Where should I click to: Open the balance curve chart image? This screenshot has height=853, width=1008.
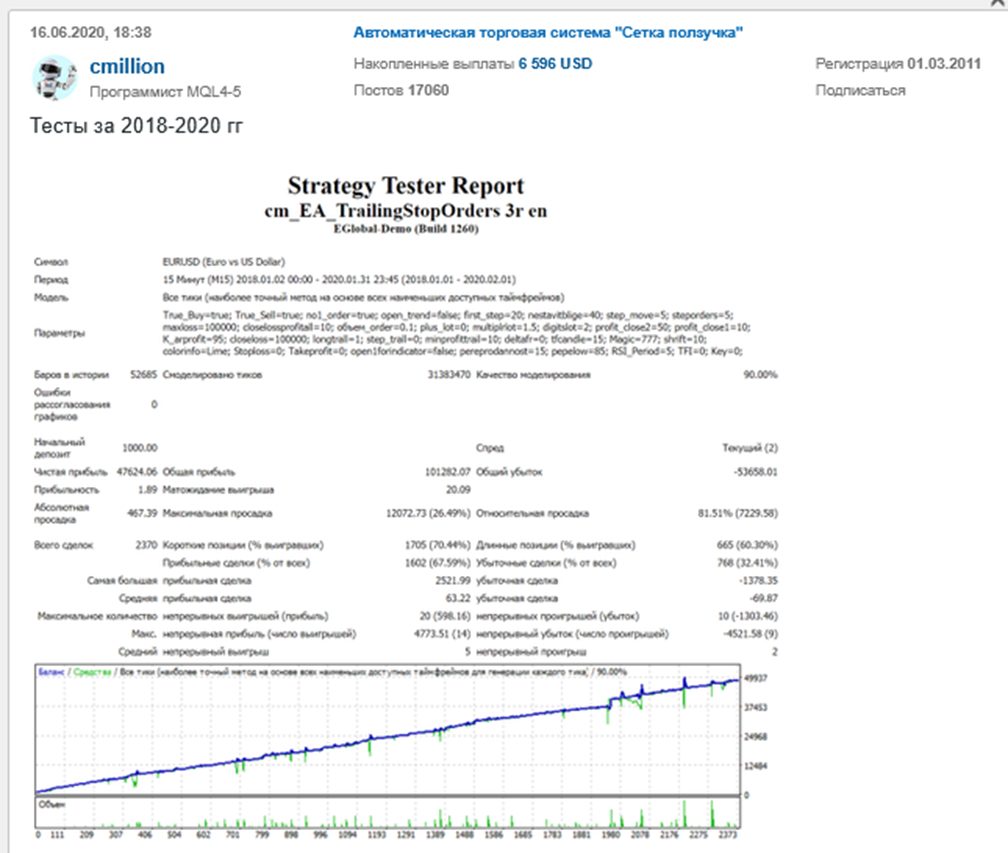point(388,730)
